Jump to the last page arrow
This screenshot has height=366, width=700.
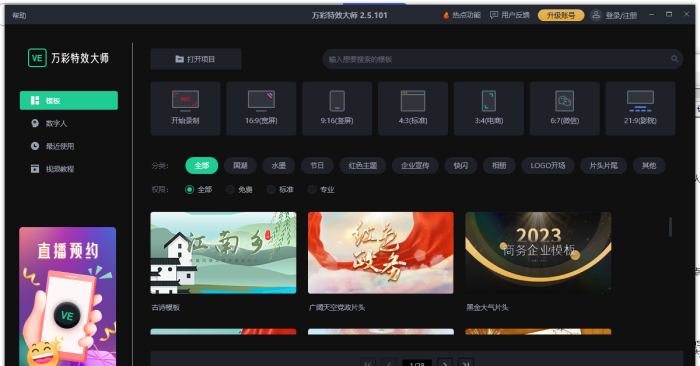tap(466, 363)
